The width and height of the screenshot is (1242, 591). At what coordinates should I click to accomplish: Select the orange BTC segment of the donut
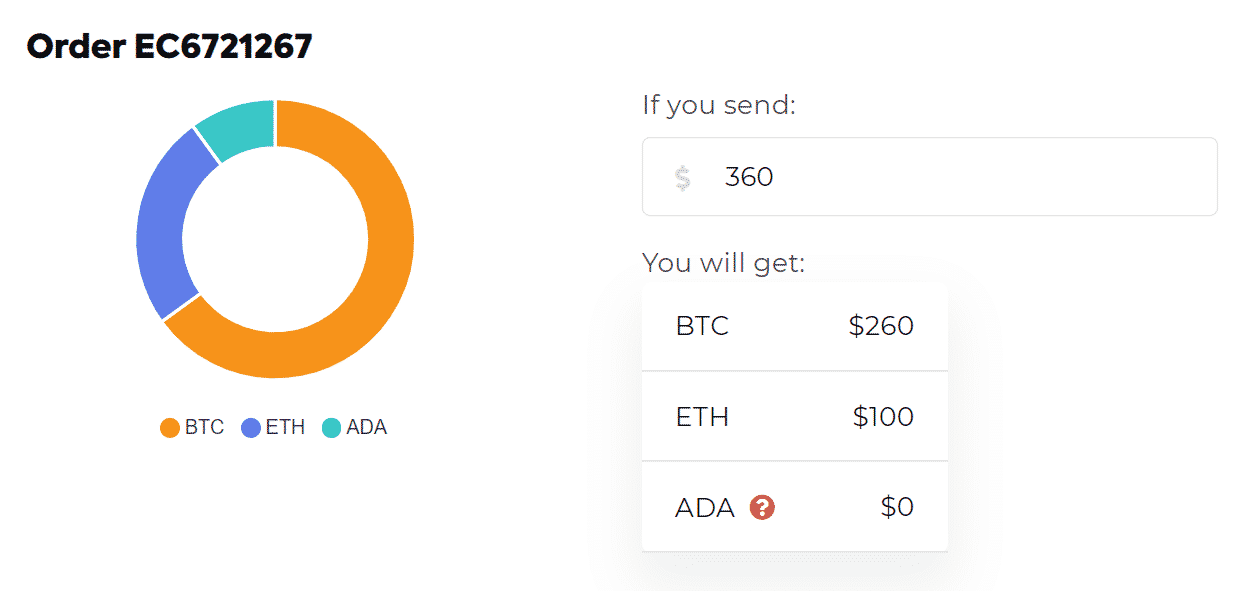pos(385,260)
